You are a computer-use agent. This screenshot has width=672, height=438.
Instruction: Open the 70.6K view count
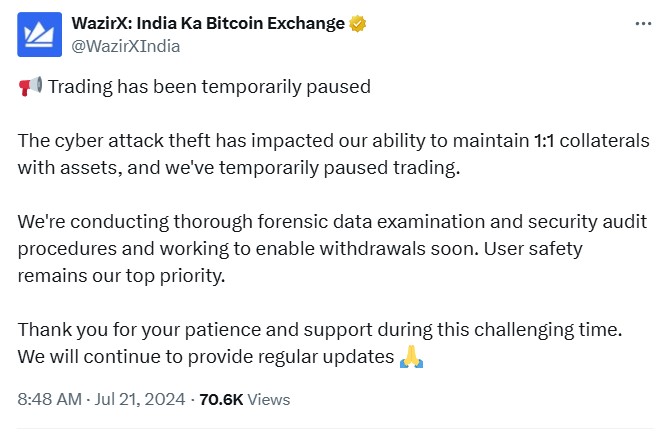coord(221,399)
